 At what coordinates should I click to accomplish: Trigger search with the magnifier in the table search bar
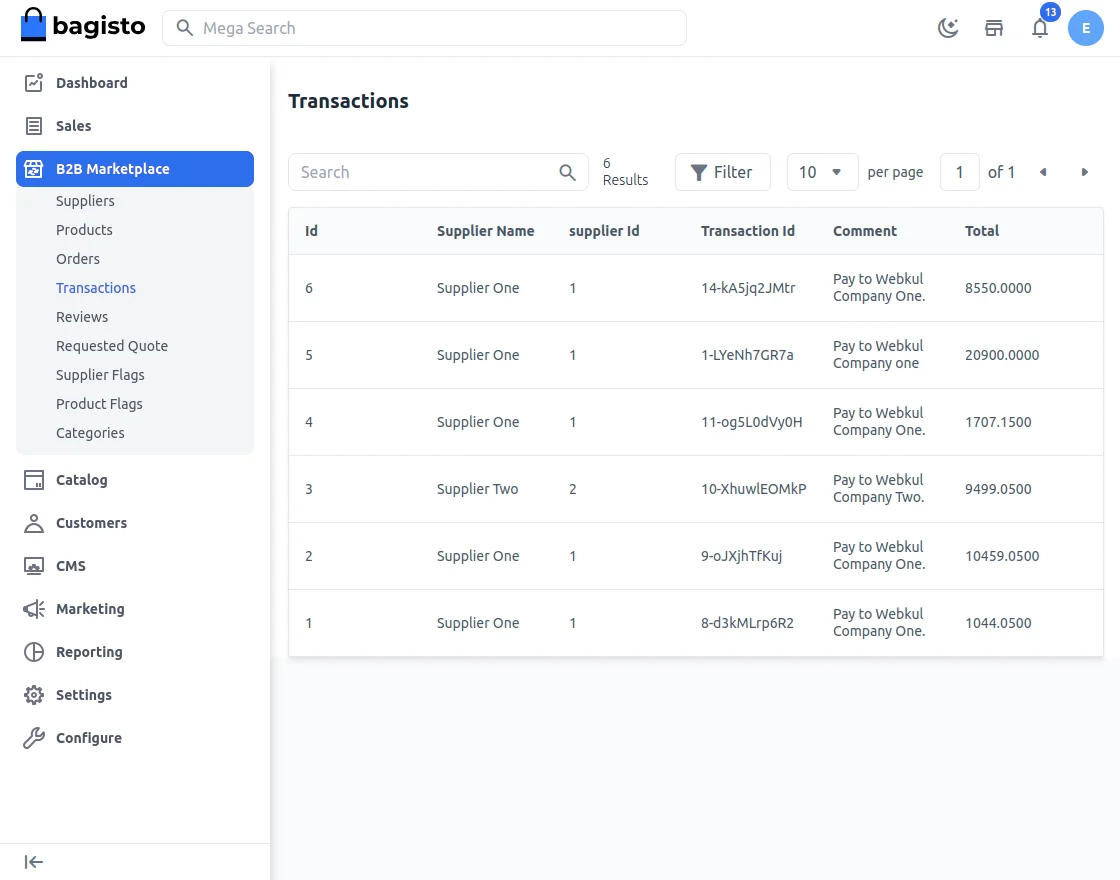click(x=568, y=172)
